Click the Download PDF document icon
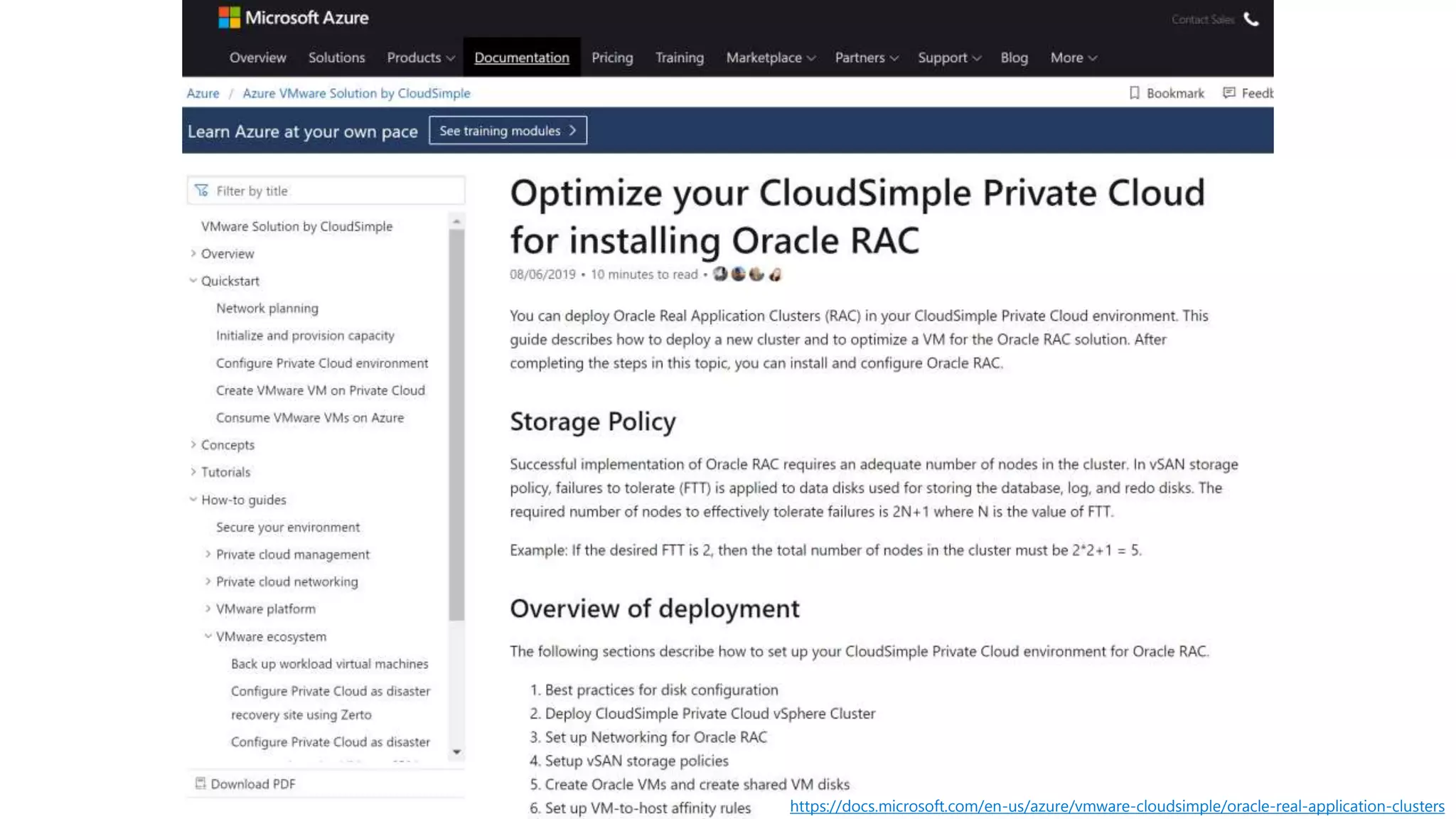Screen dimensions: 1456x819 (200, 783)
